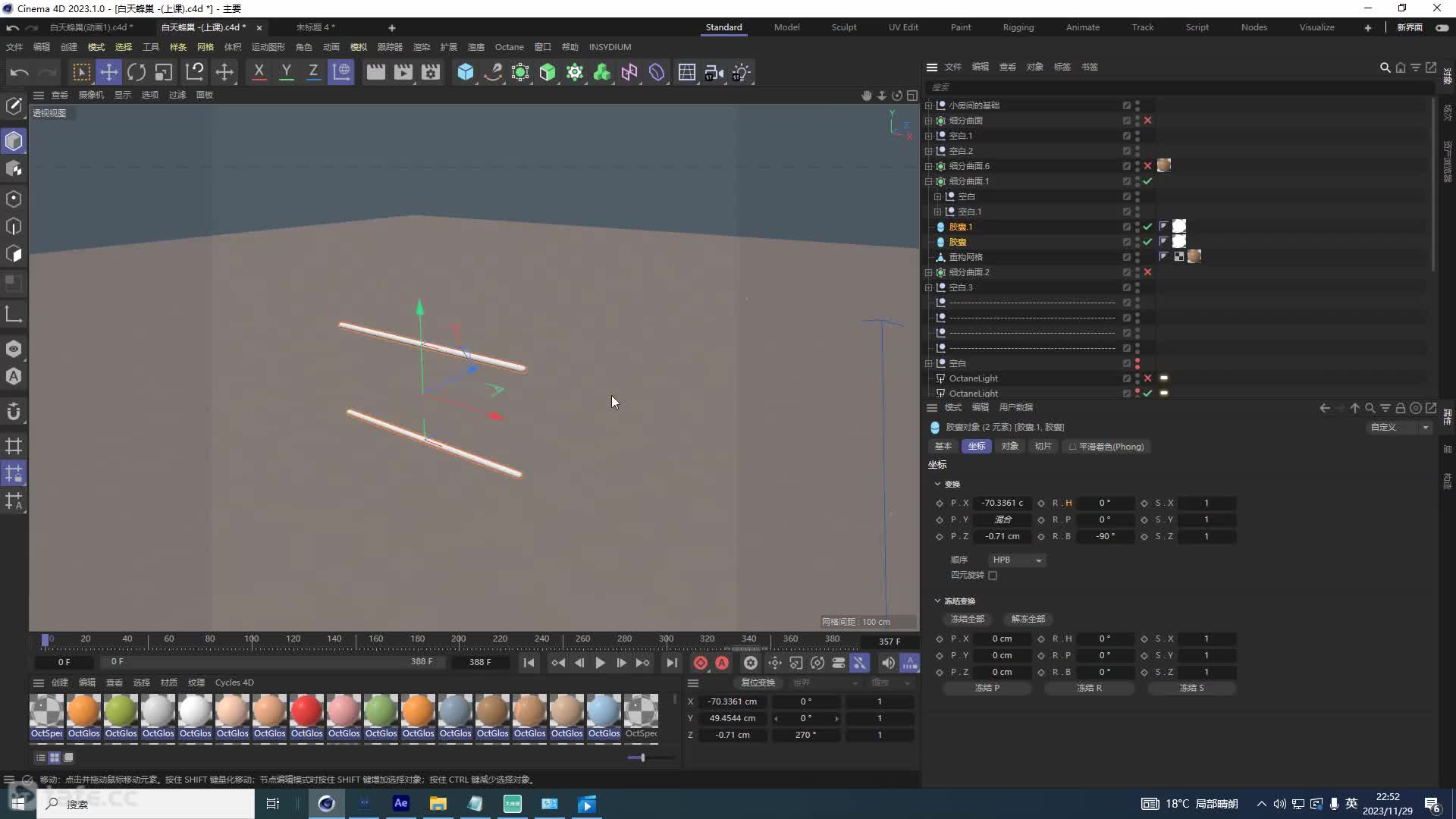Select Edges mode in left palette
This screenshot has height=819, width=1456.
click(x=14, y=226)
